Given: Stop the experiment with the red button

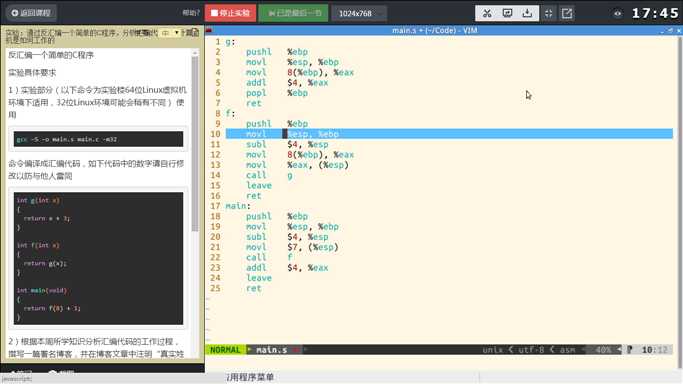Looking at the screenshot, I should 230,13.
